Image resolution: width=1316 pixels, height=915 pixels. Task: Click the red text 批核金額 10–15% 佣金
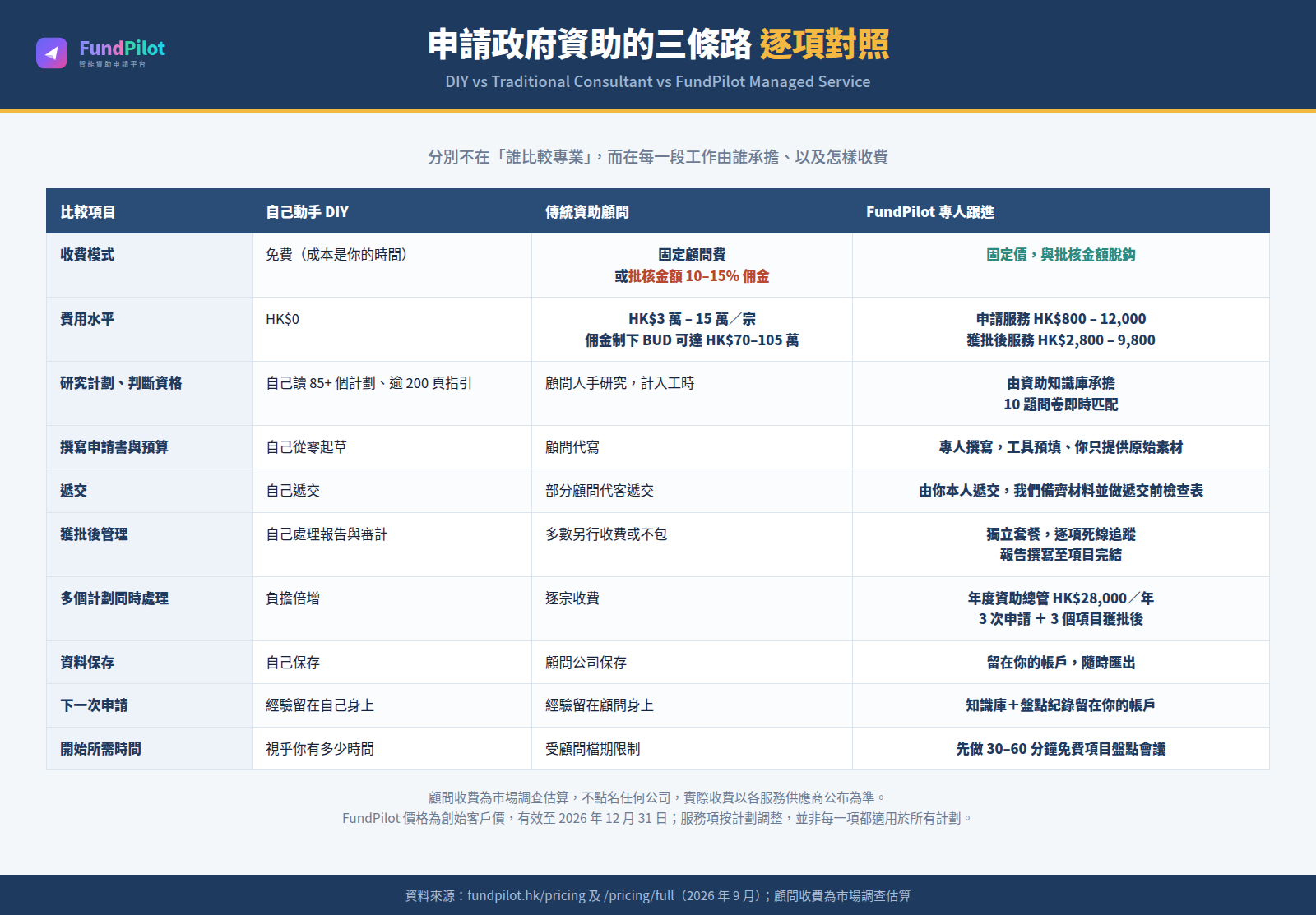click(698, 276)
